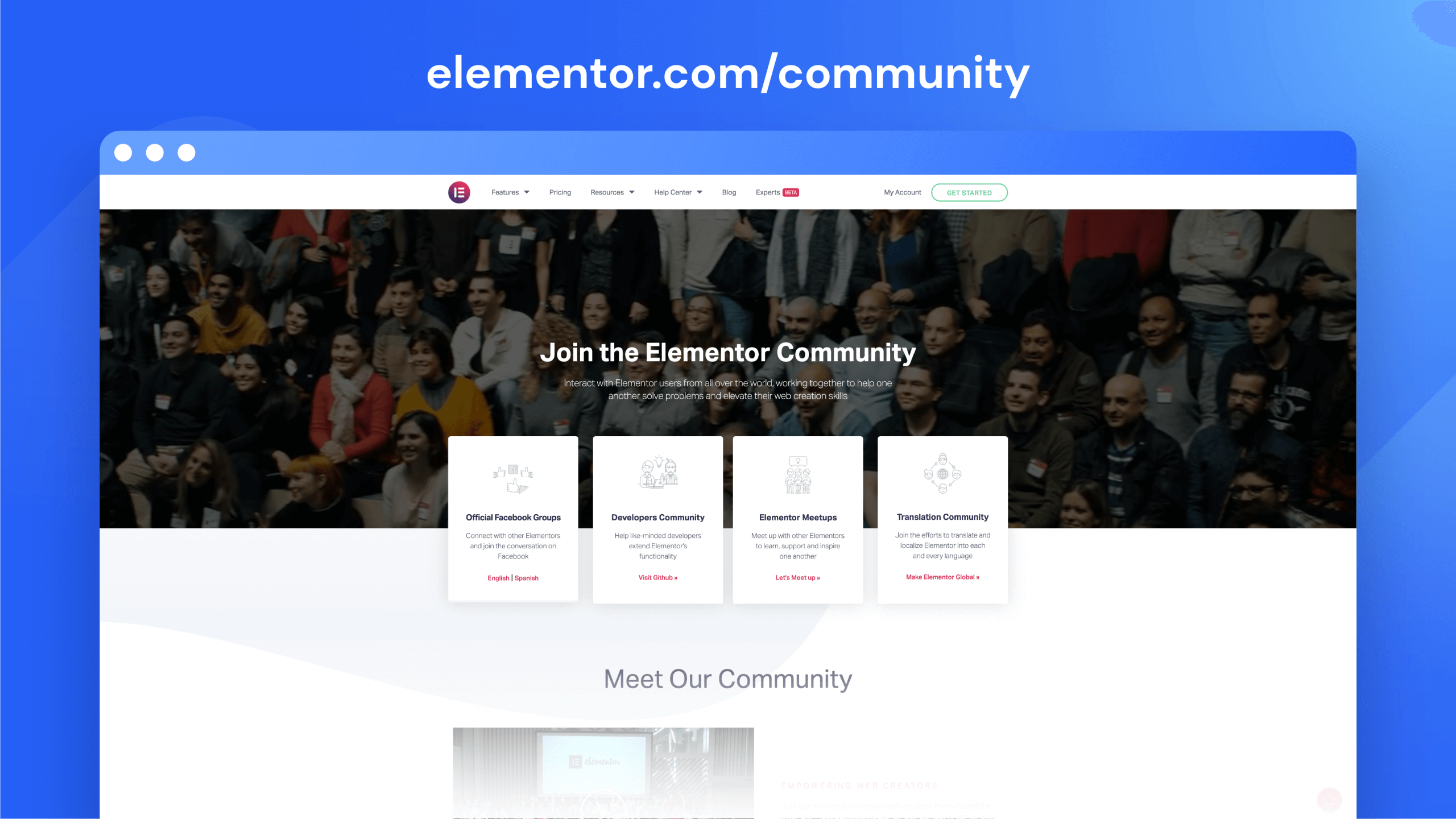Viewport: 1456px width, 819px height.
Task: Scroll down to Meet Our Community section
Action: [x=728, y=678]
